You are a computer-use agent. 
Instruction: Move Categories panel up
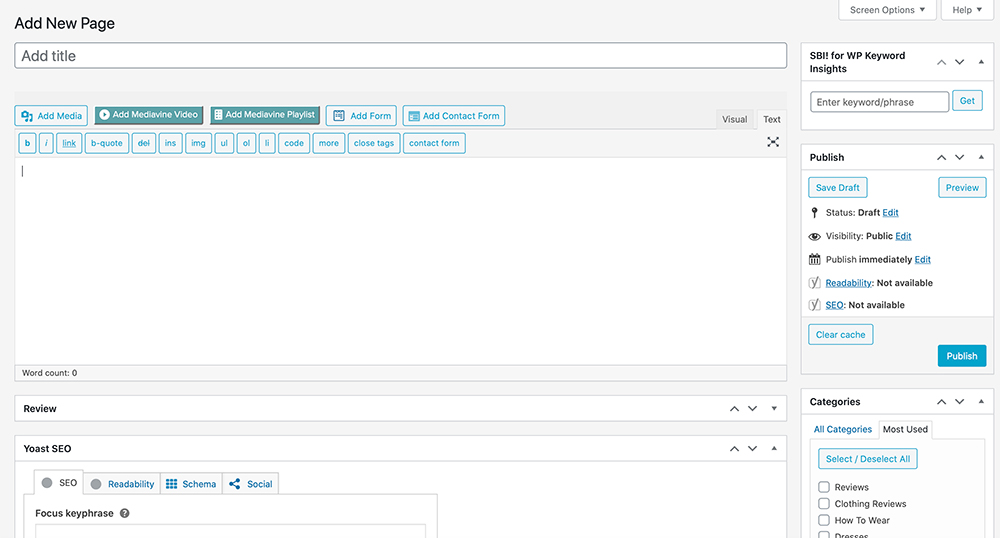click(941, 402)
